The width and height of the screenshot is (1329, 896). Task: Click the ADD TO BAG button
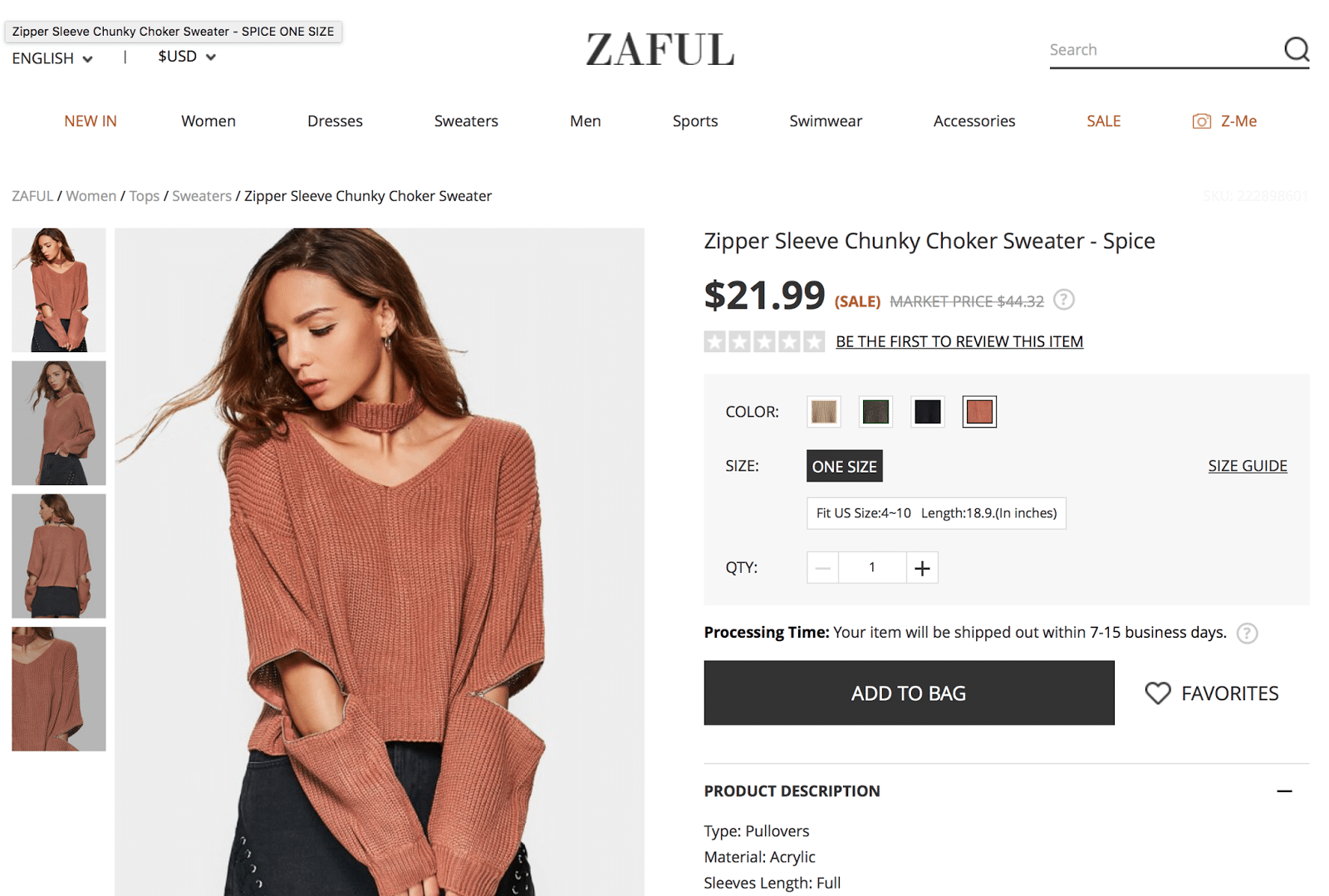(x=909, y=693)
